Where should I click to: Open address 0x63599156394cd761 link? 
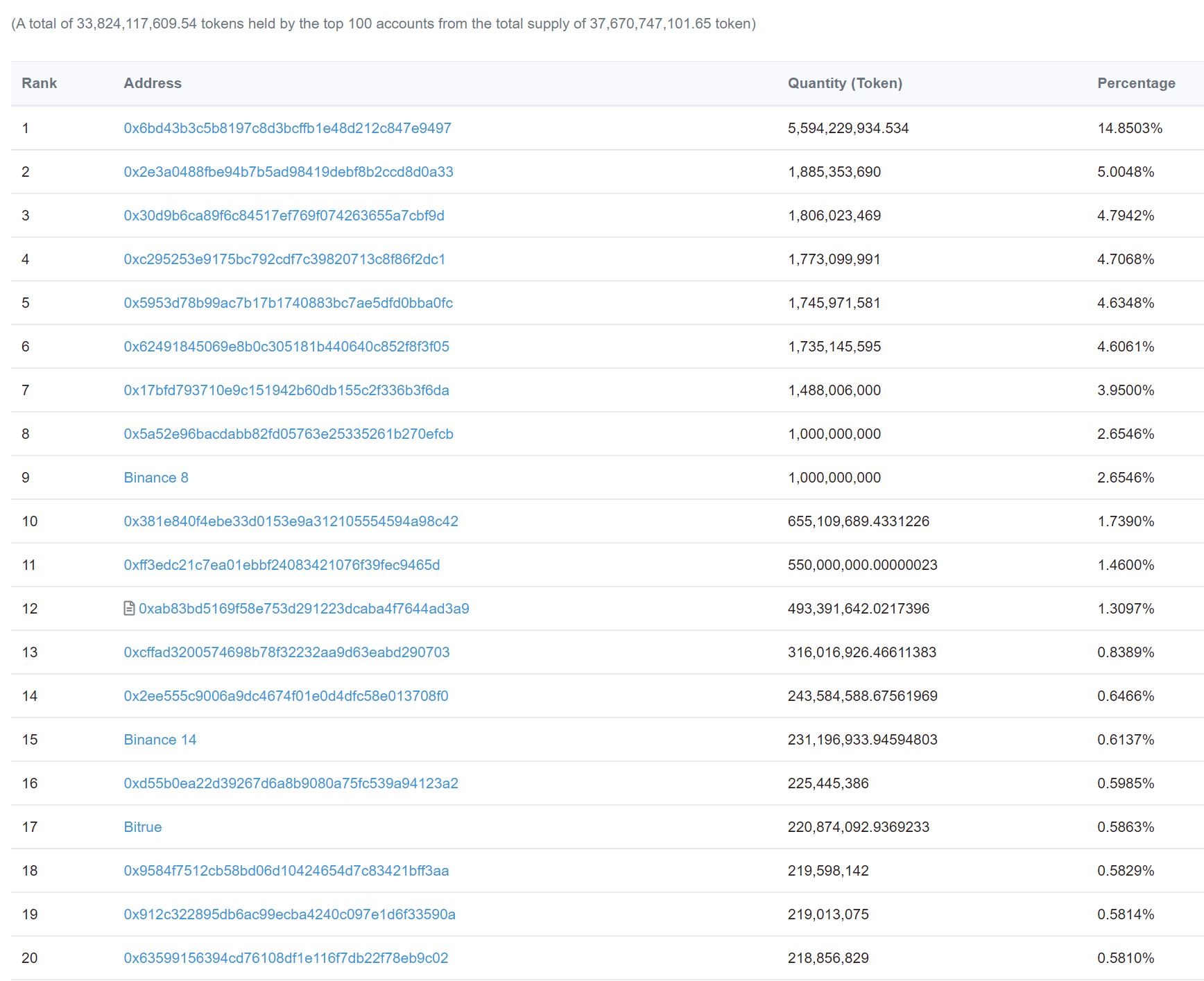coord(286,958)
